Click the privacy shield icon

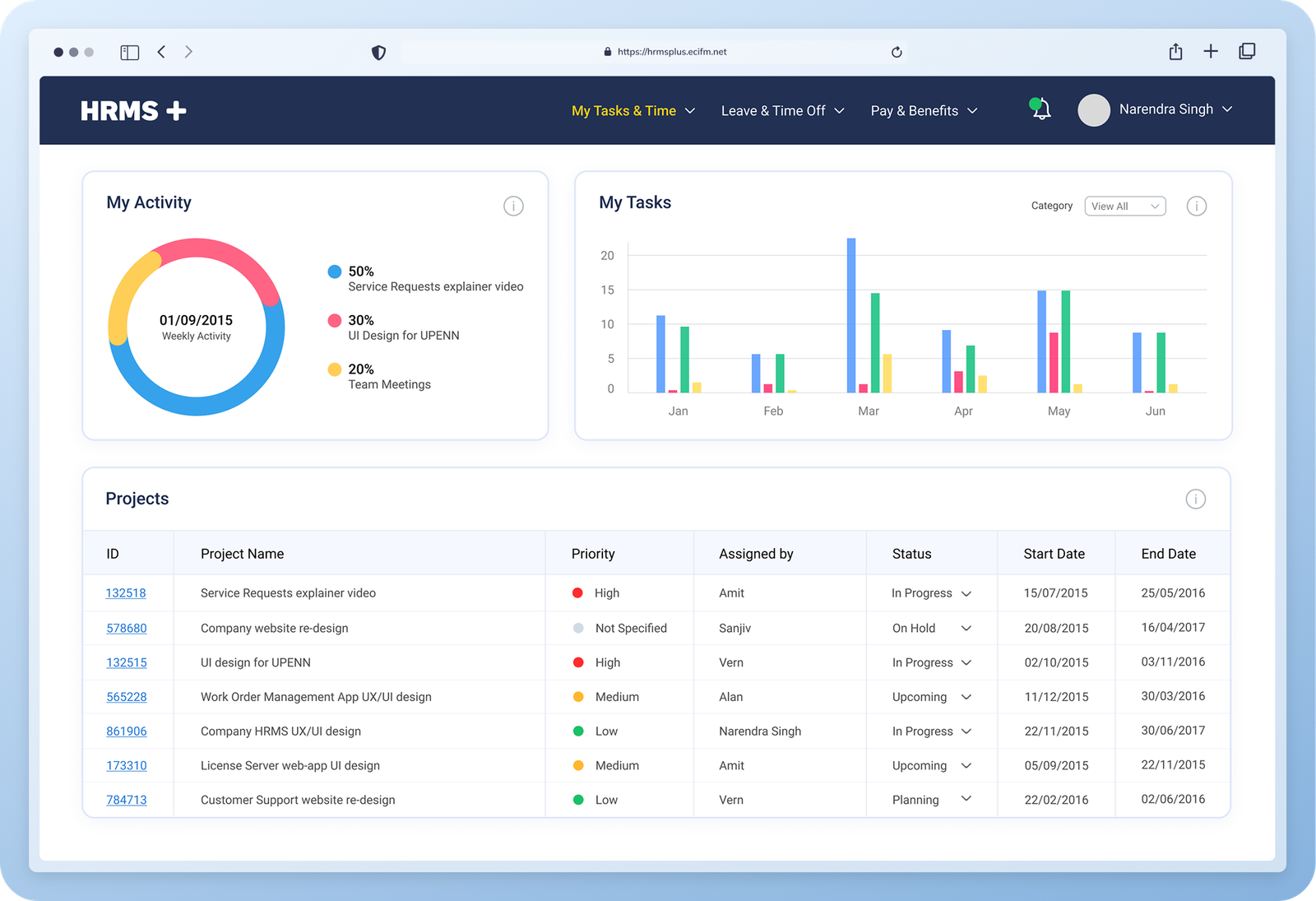tap(378, 53)
